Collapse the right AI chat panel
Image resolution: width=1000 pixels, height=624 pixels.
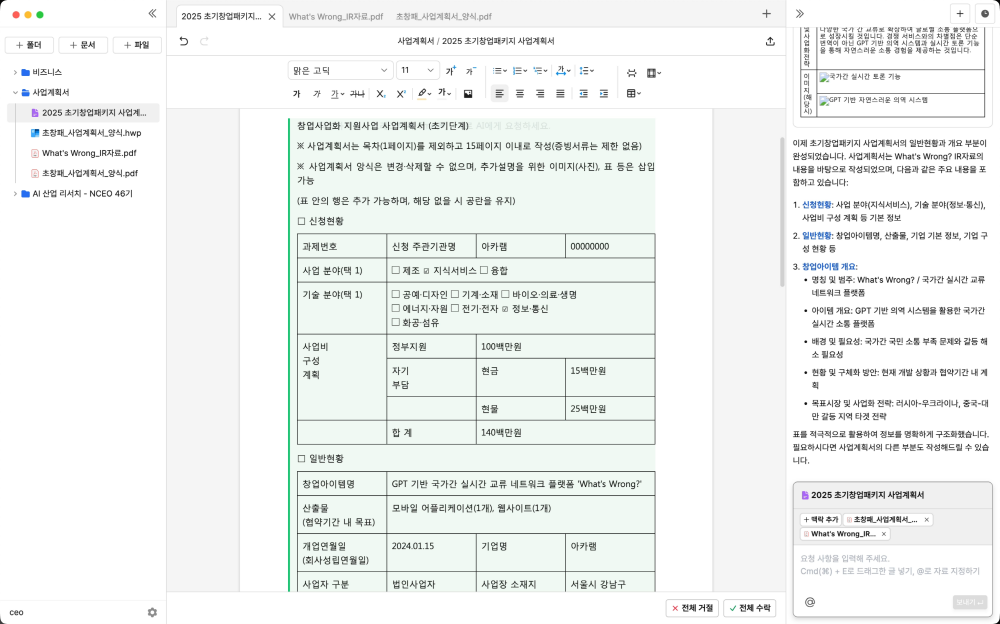point(800,13)
